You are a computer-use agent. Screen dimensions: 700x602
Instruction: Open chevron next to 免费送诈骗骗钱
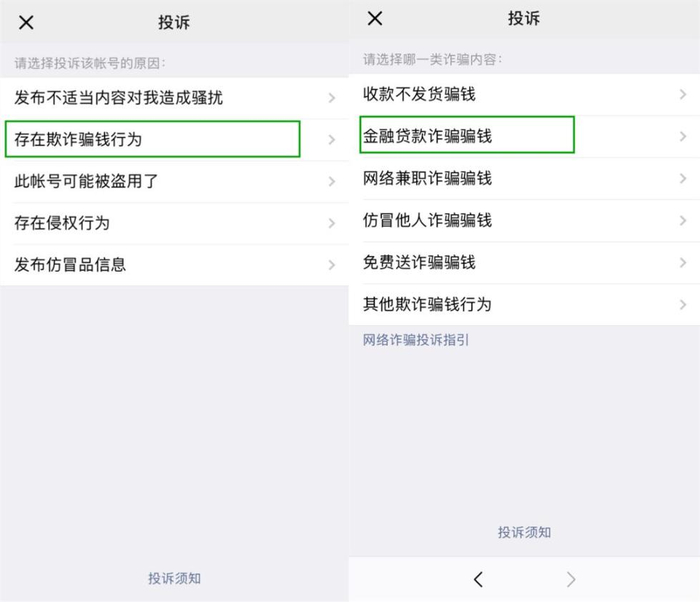click(683, 263)
